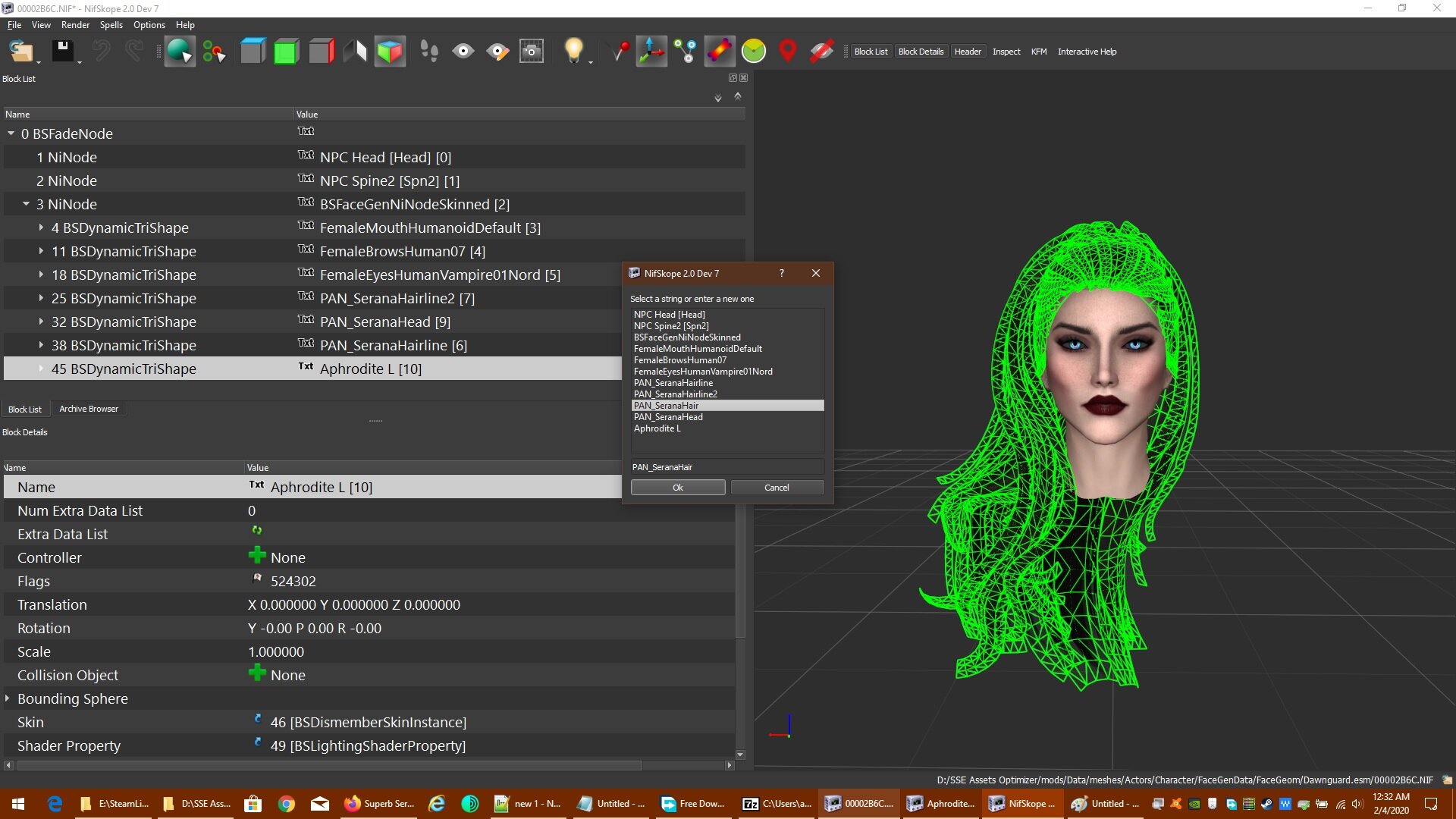This screenshot has width=1456, height=819.
Task: Toggle the show hidden crossed-eye icon
Action: point(822,52)
